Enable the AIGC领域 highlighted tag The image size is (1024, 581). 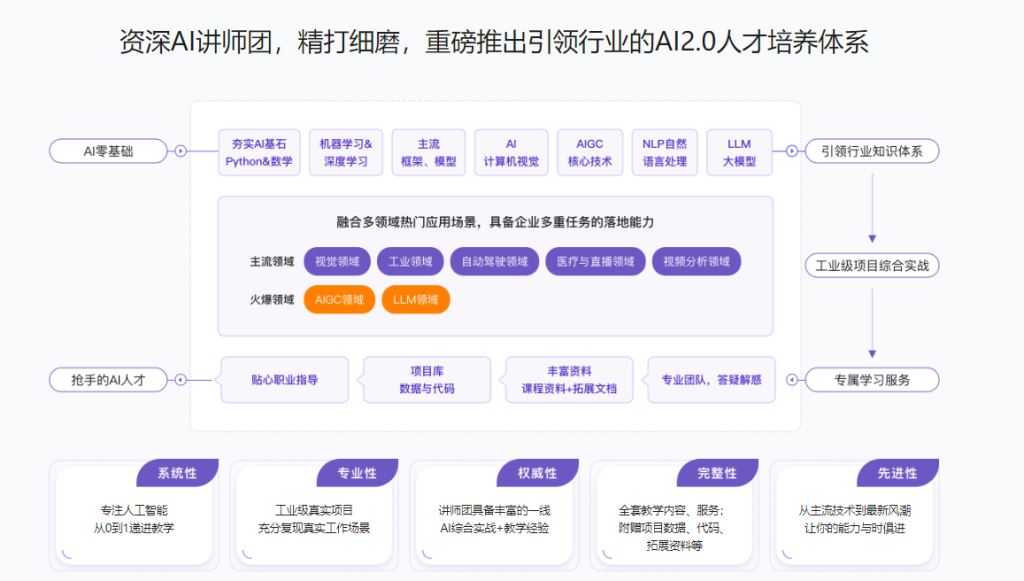(x=339, y=299)
